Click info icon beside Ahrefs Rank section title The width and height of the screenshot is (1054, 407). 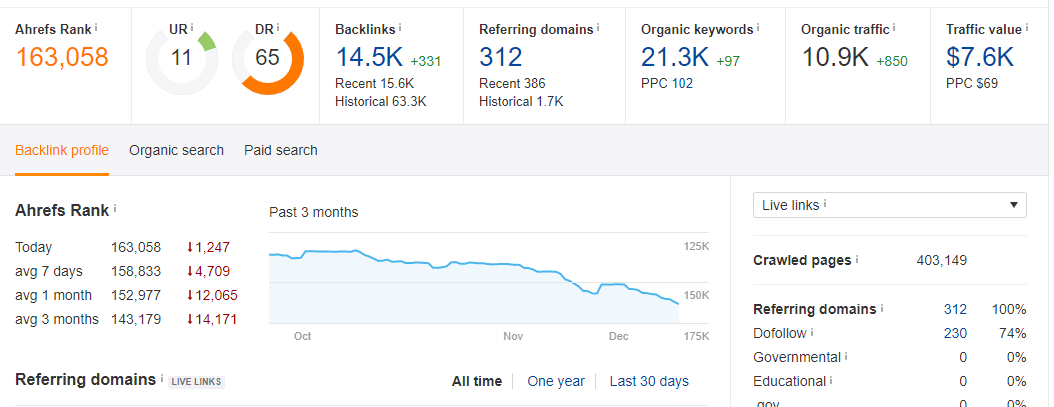pos(115,209)
